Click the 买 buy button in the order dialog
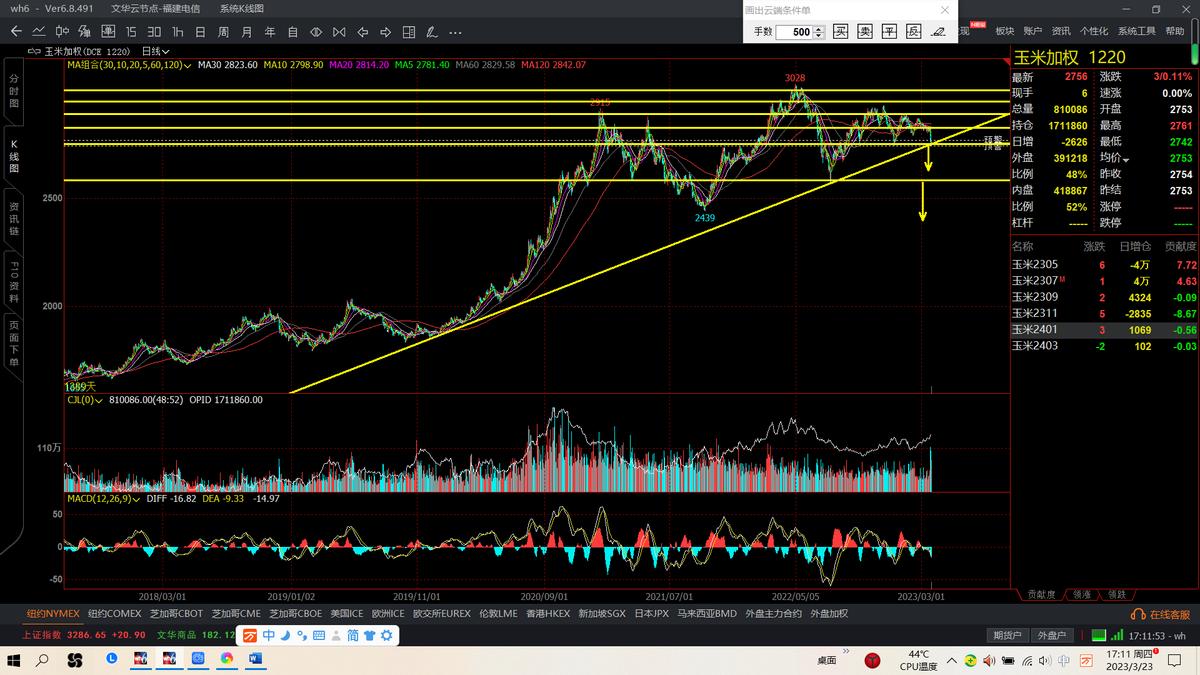This screenshot has width=1200, height=675. coord(841,32)
